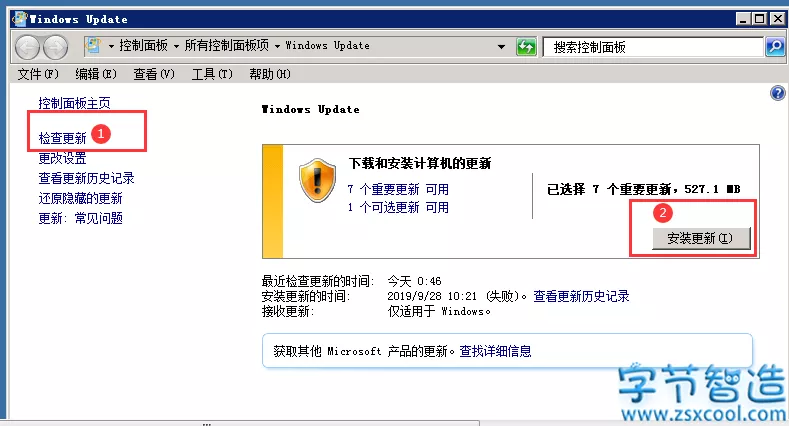Open the 帮助(H) menu
Screen dimensions: 789x426
(270, 74)
